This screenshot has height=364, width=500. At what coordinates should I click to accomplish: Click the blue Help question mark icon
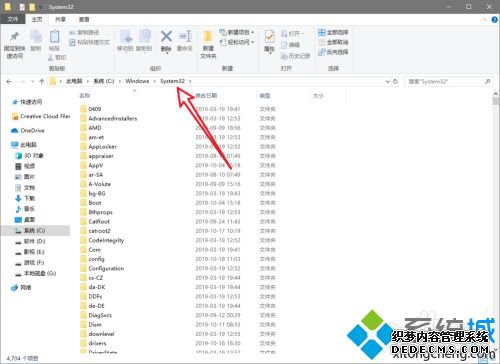coord(495,20)
